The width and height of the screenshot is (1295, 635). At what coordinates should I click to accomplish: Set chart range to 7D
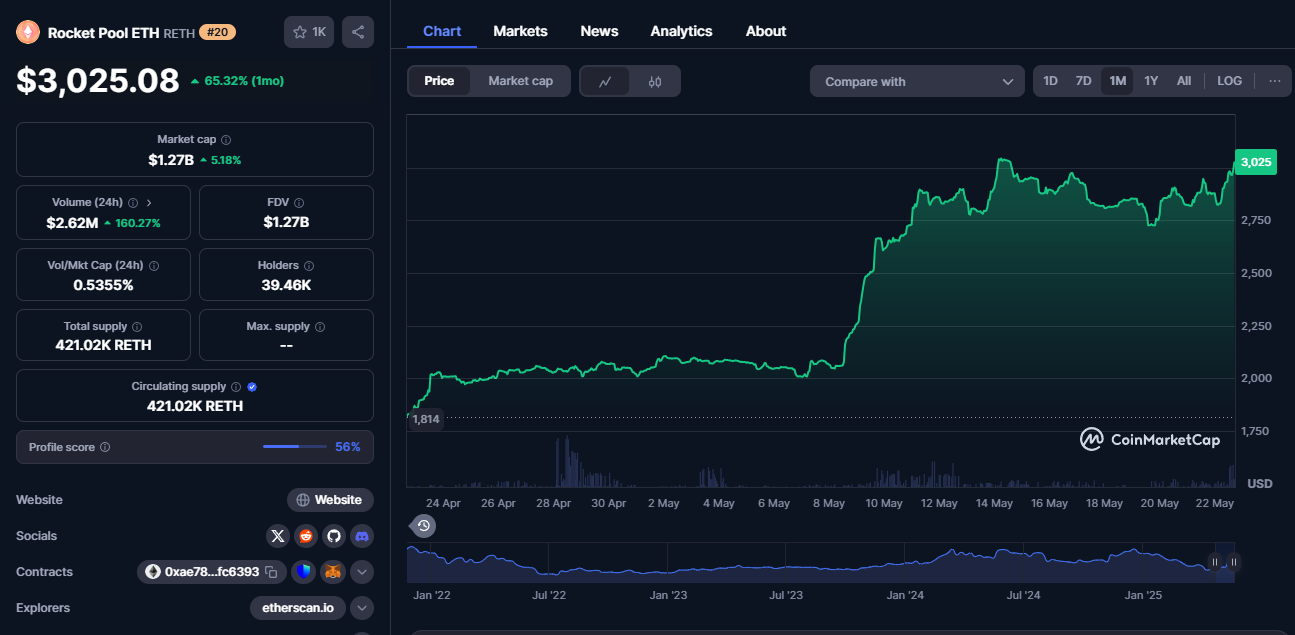[1083, 81]
